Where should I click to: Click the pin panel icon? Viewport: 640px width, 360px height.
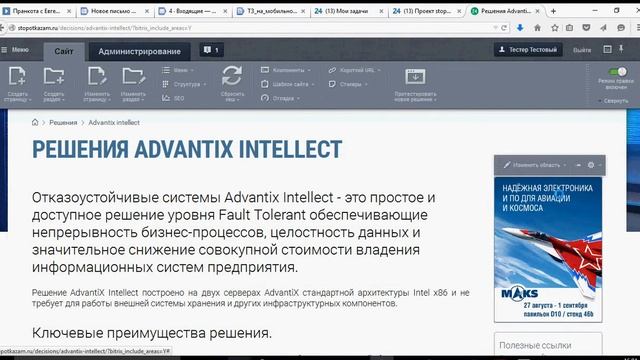point(621,49)
